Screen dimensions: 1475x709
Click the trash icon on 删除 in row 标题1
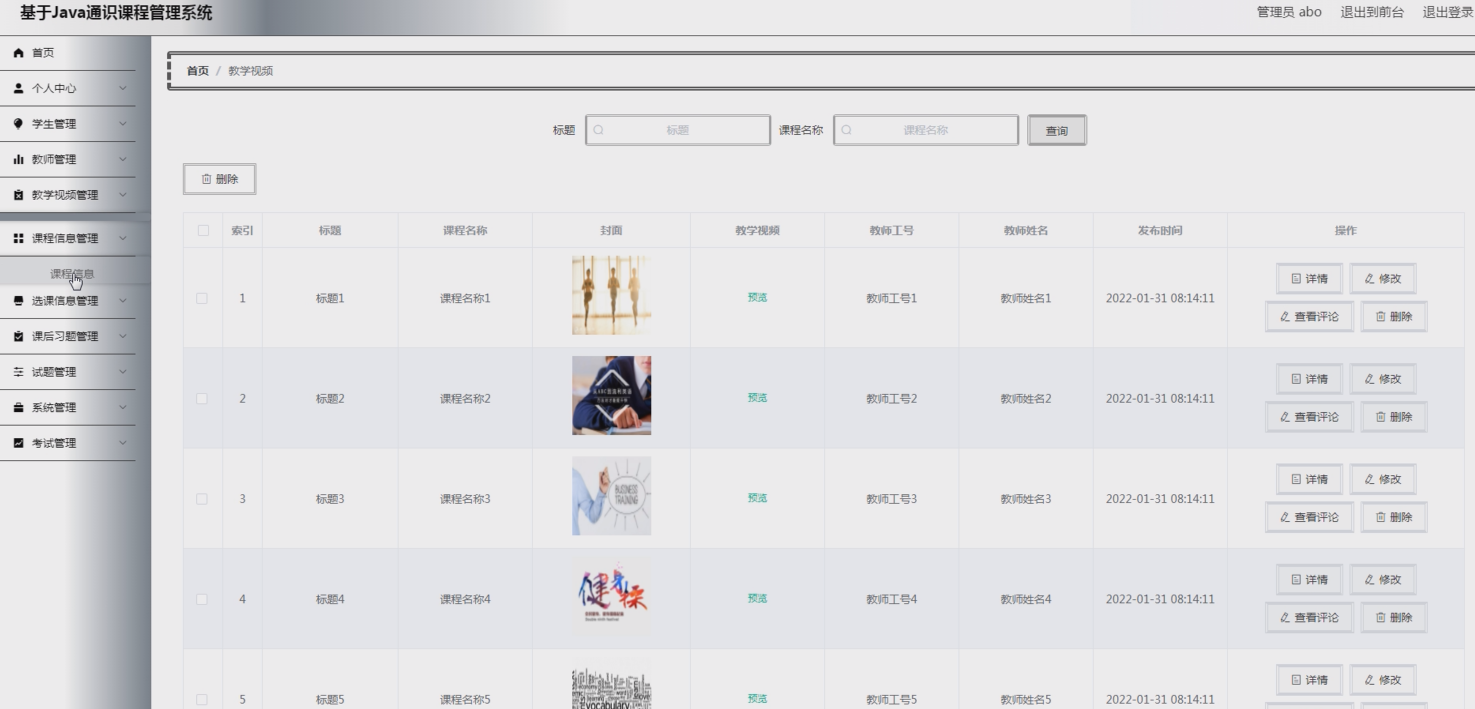(x=1381, y=317)
